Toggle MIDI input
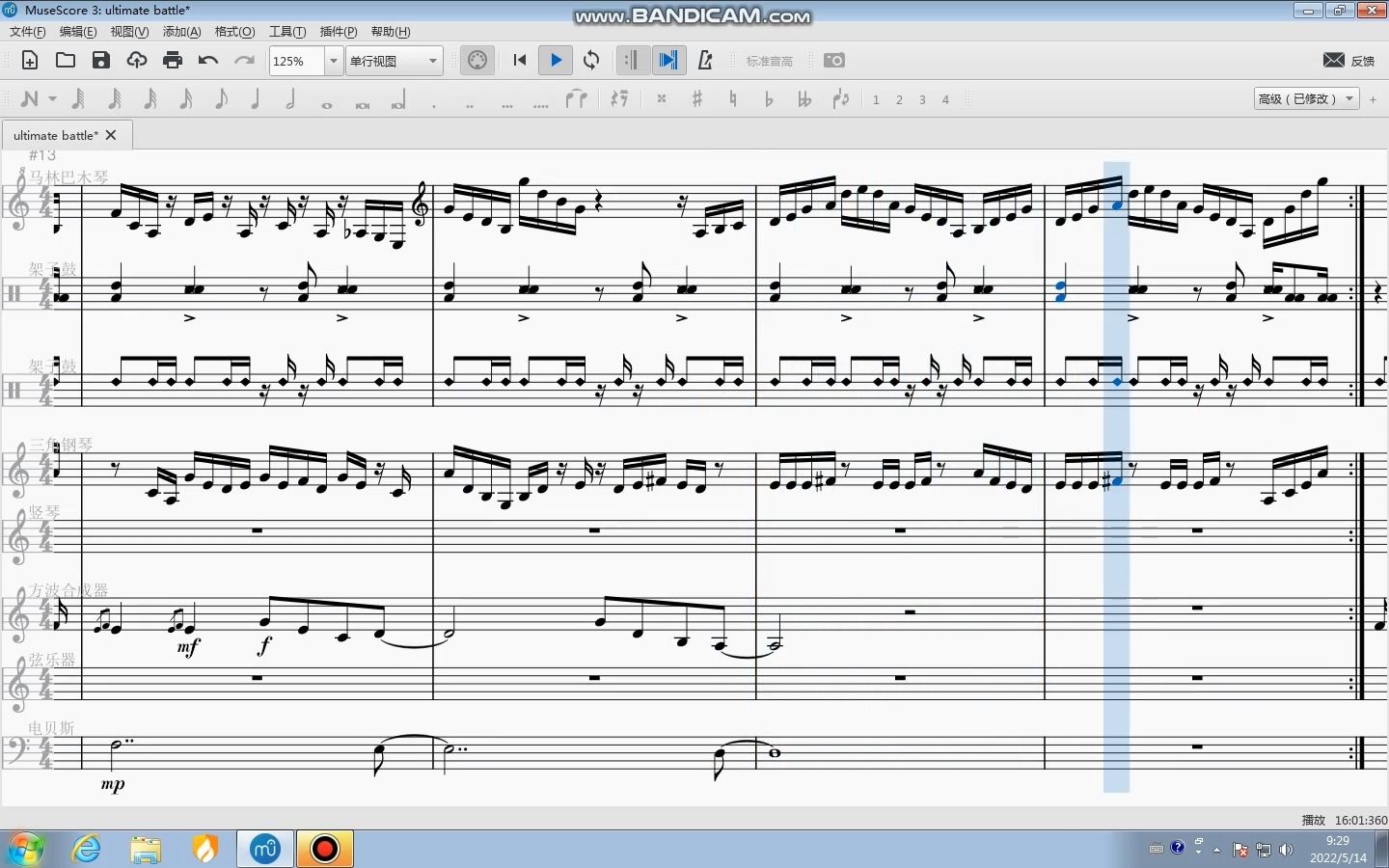The image size is (1389, 868). coord(477,61)
